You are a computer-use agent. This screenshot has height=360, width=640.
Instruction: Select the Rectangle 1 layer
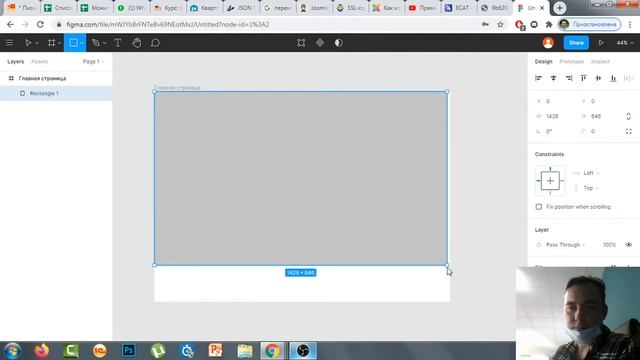click(56, 93)
